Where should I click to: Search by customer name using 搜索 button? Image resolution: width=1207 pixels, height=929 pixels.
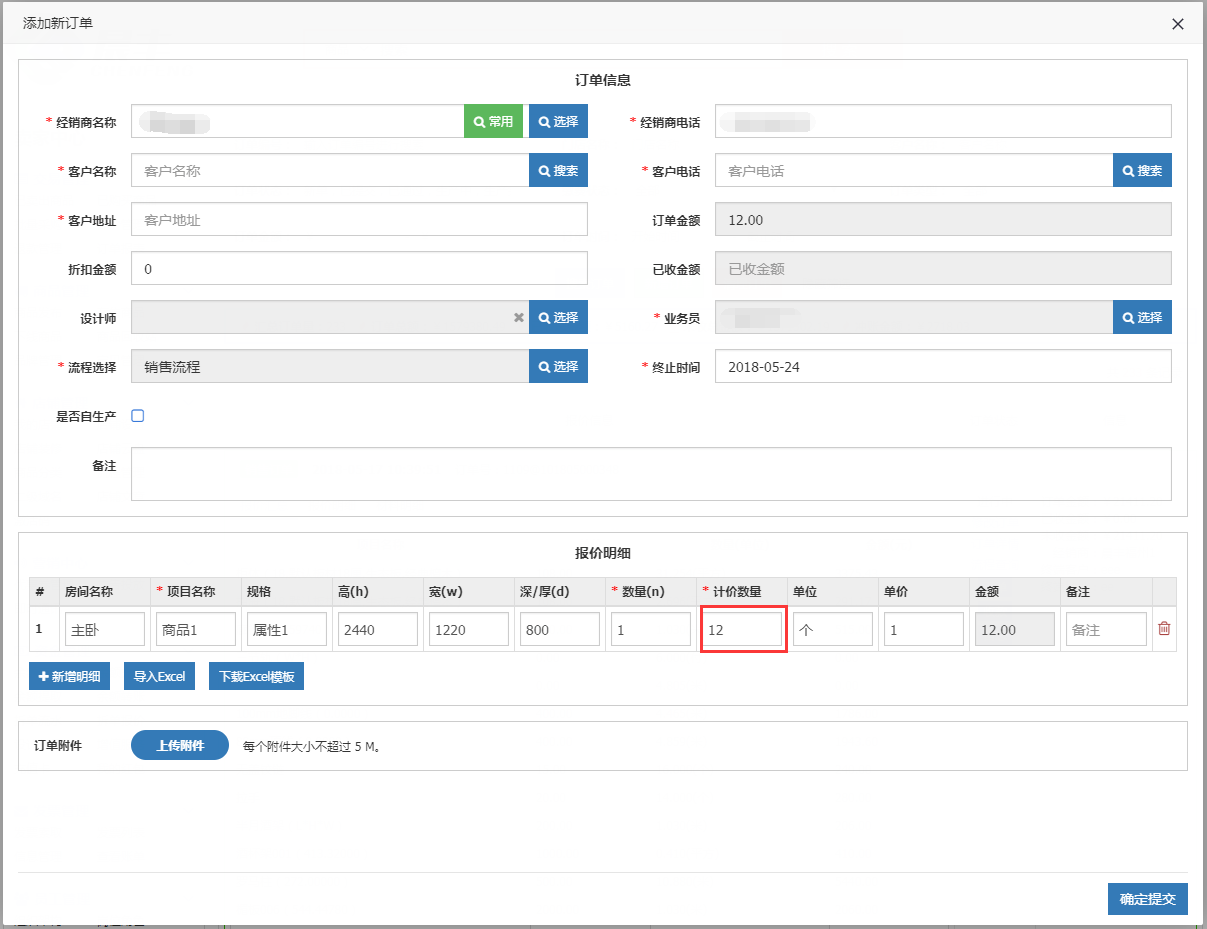point(558,170)
